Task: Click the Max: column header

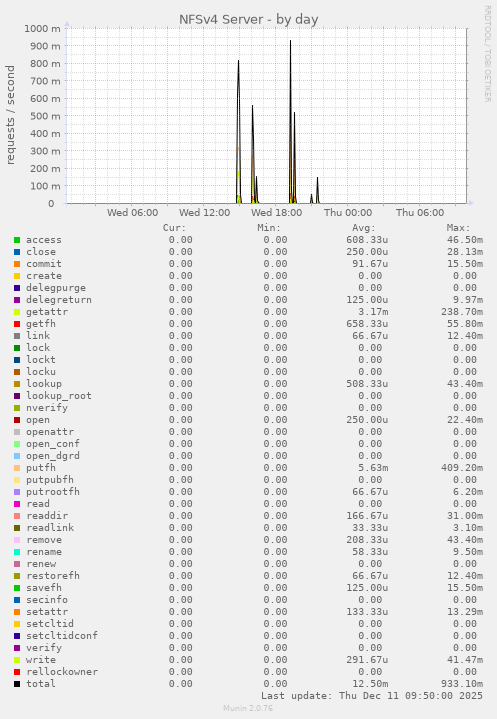Action: (458, 228)
